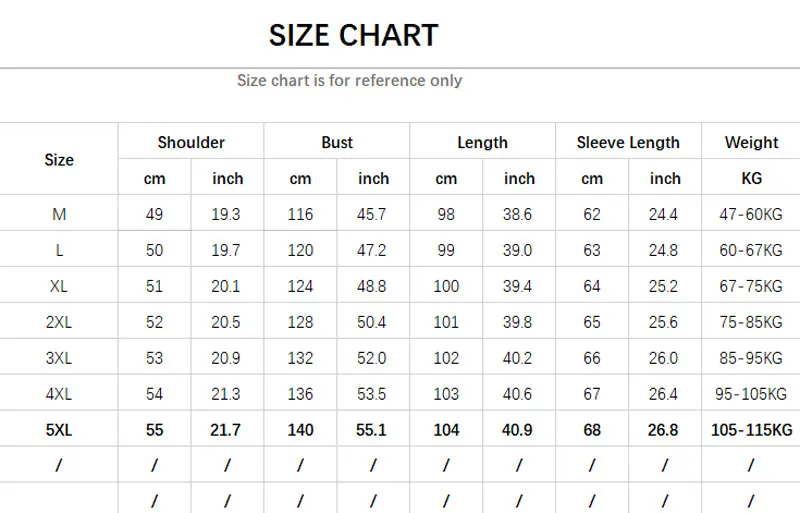Viewport: 800px width, 513px height.
Task: Click the 4XL size row label
Action: click(59, 394)
